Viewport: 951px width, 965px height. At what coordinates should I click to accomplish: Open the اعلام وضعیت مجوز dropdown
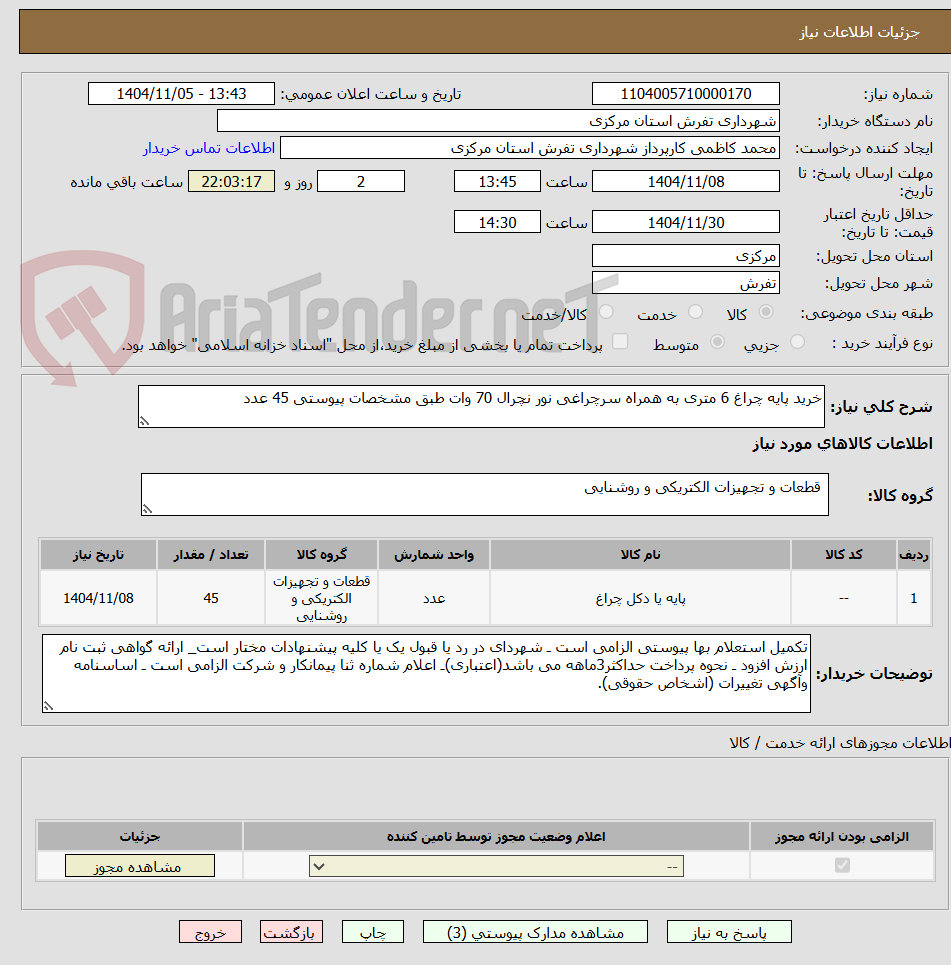click(x=496, y=867)
